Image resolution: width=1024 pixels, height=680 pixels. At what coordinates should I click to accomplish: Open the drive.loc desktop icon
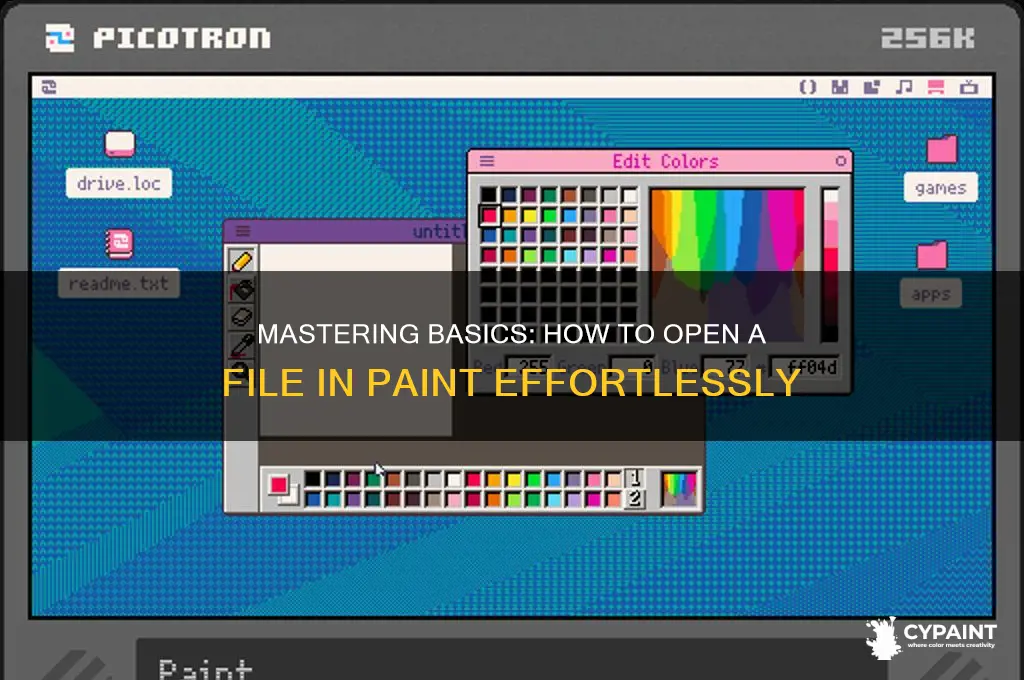pos(120,144)
